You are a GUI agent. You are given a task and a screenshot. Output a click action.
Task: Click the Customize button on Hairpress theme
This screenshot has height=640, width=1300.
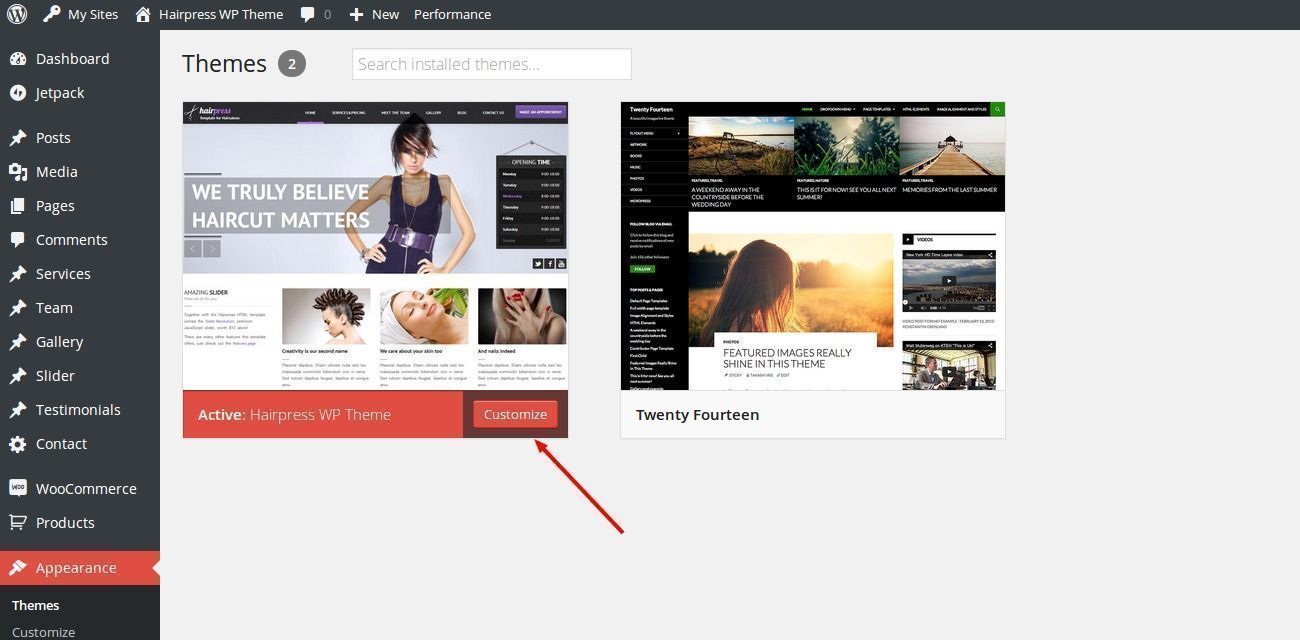point(515,414)
